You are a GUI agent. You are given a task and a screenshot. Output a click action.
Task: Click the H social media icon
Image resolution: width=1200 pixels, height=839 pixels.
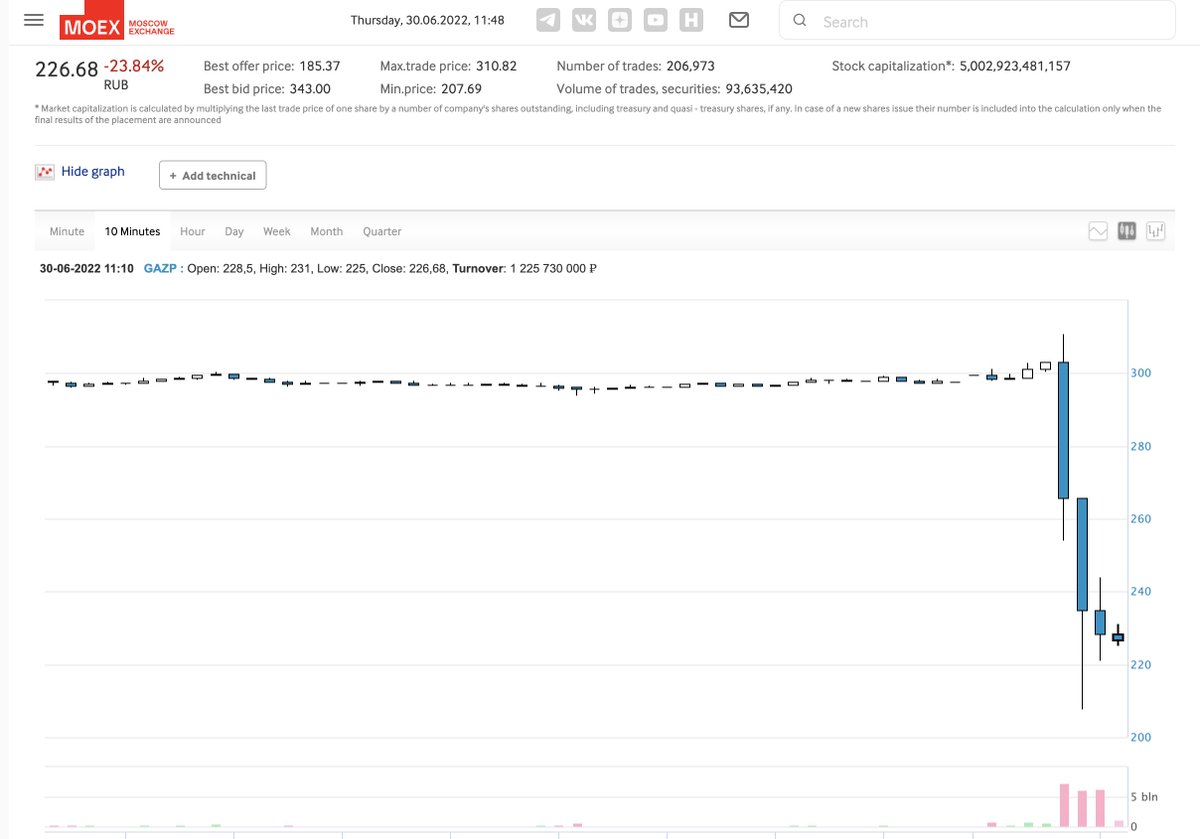click(x=691, y=19)
